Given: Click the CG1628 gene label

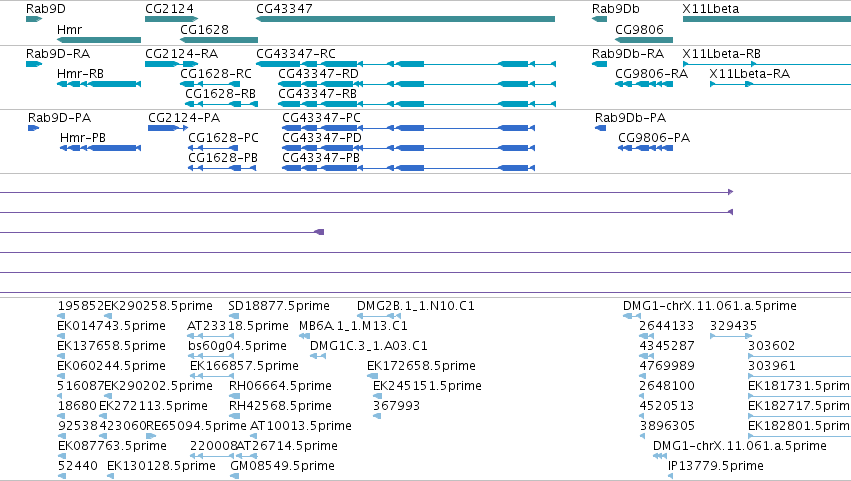Looking at the screenshot, I should point(205,29).
